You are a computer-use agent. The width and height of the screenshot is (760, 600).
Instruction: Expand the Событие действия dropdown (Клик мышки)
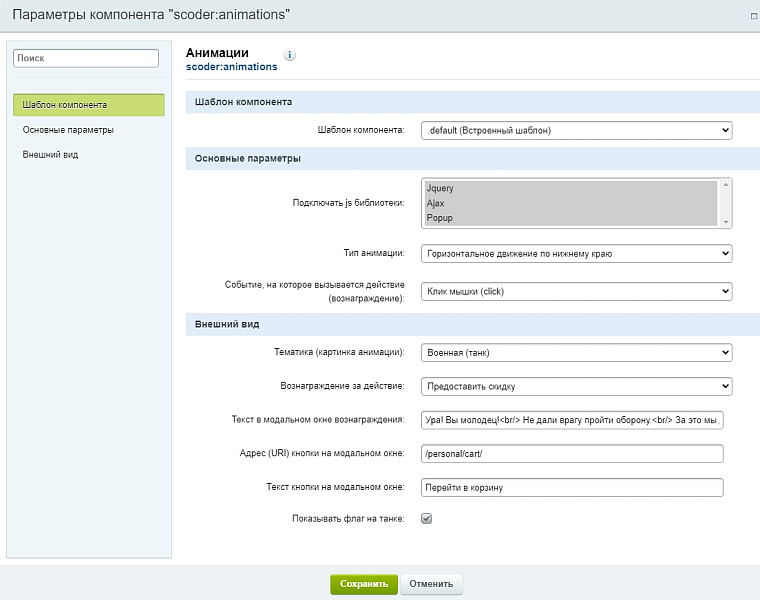(576, 291)
